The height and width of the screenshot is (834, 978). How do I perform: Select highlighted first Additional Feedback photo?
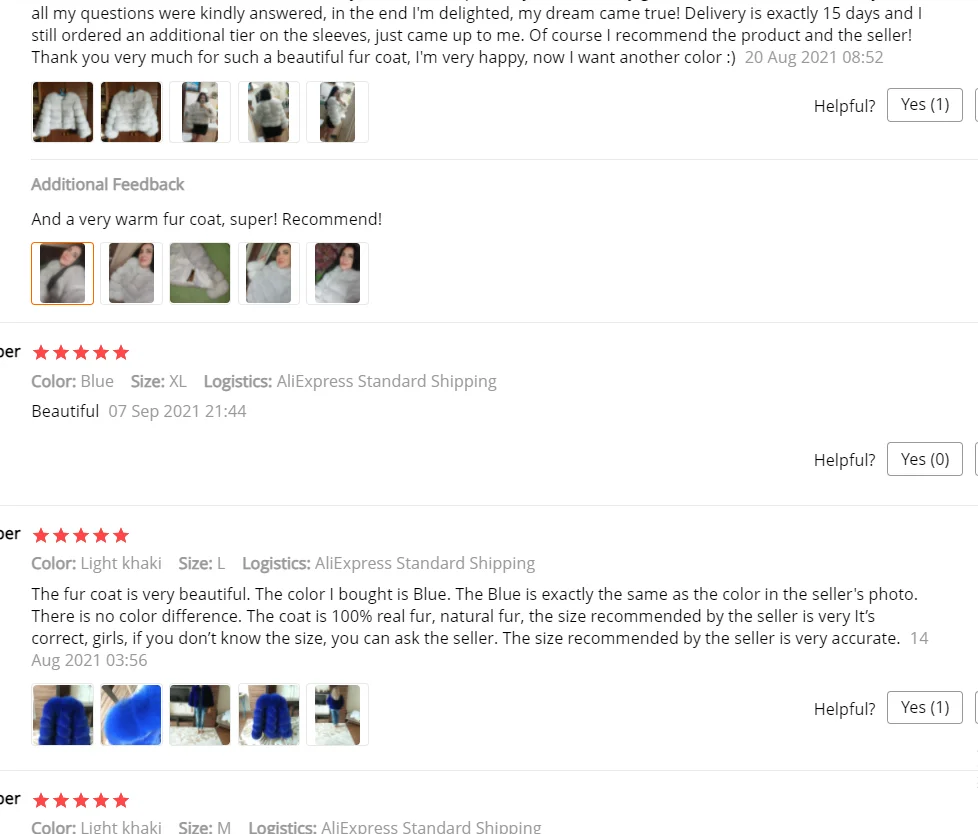[x=62, y=273]
